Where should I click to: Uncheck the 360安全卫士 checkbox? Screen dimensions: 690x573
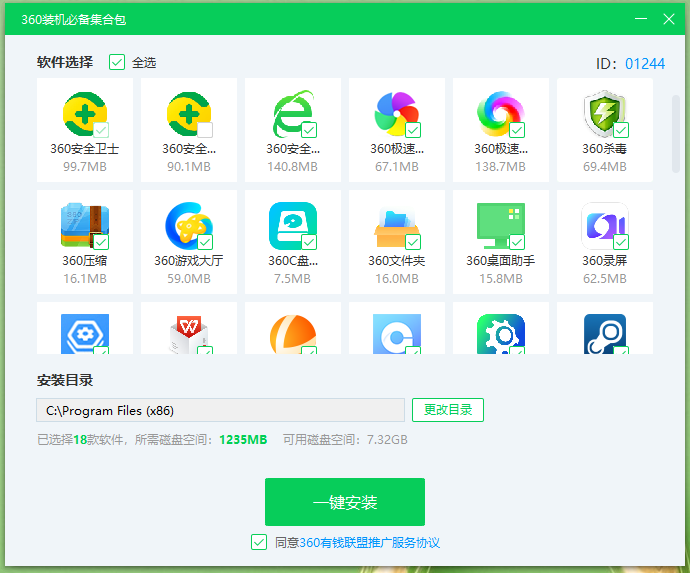coord(102,130)
